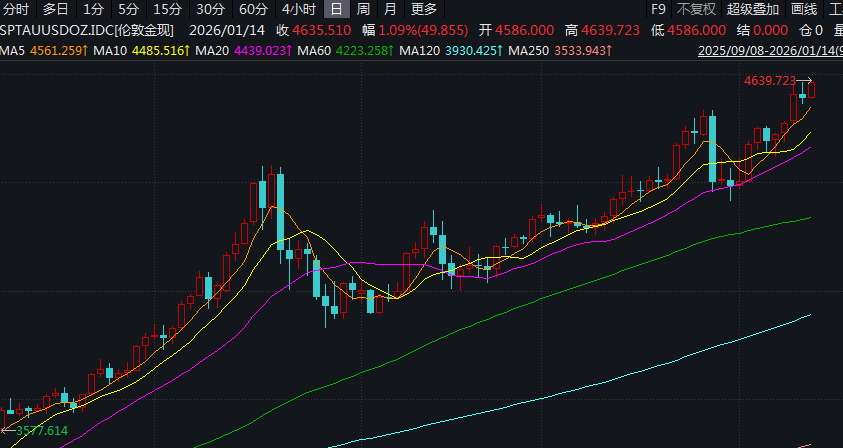Viewport: 843px width, 448px height.
Task: Select the 多日 multi-day tab
Action: click(x=55, y=9)
